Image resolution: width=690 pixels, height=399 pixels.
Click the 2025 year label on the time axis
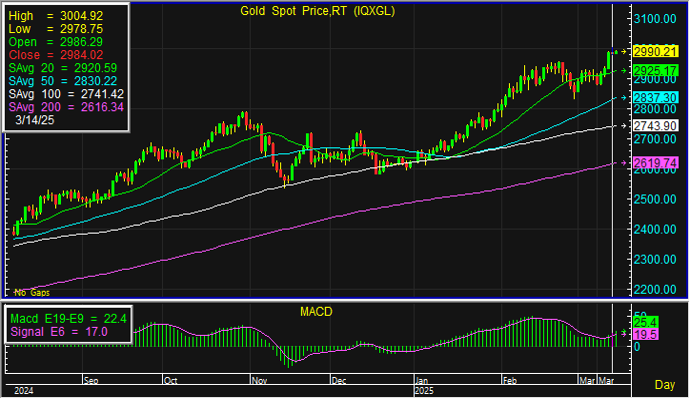tap(424, 391)
